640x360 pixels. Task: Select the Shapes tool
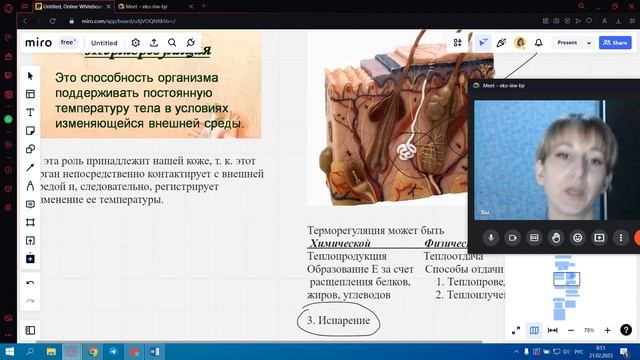coord(30,149)
